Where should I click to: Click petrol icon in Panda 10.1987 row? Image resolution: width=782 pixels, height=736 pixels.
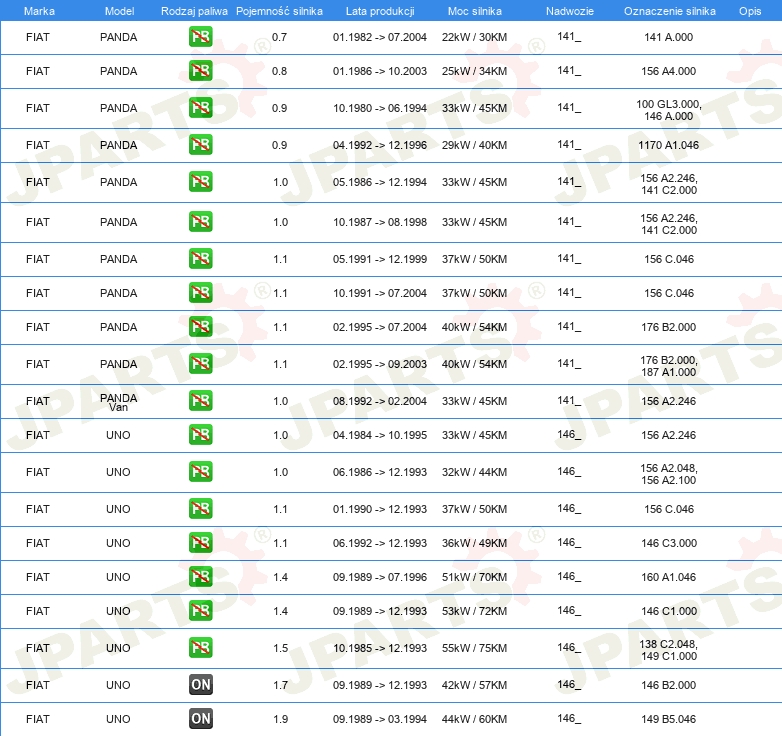click(200, 221)
